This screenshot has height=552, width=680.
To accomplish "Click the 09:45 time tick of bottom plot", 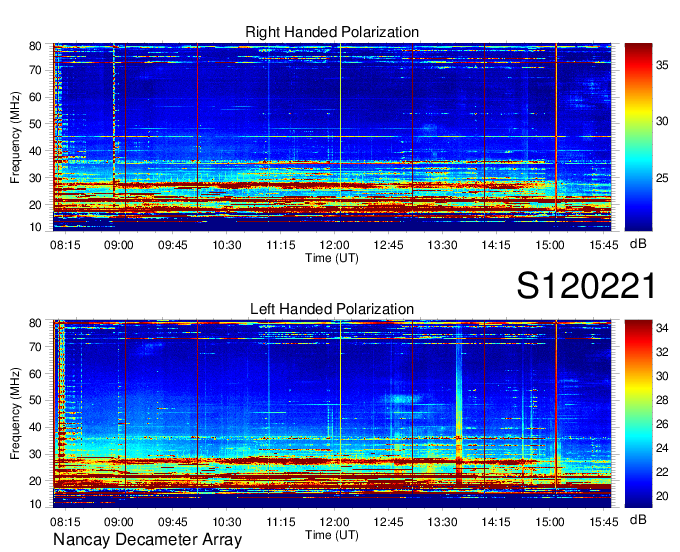I will (173, 522).
